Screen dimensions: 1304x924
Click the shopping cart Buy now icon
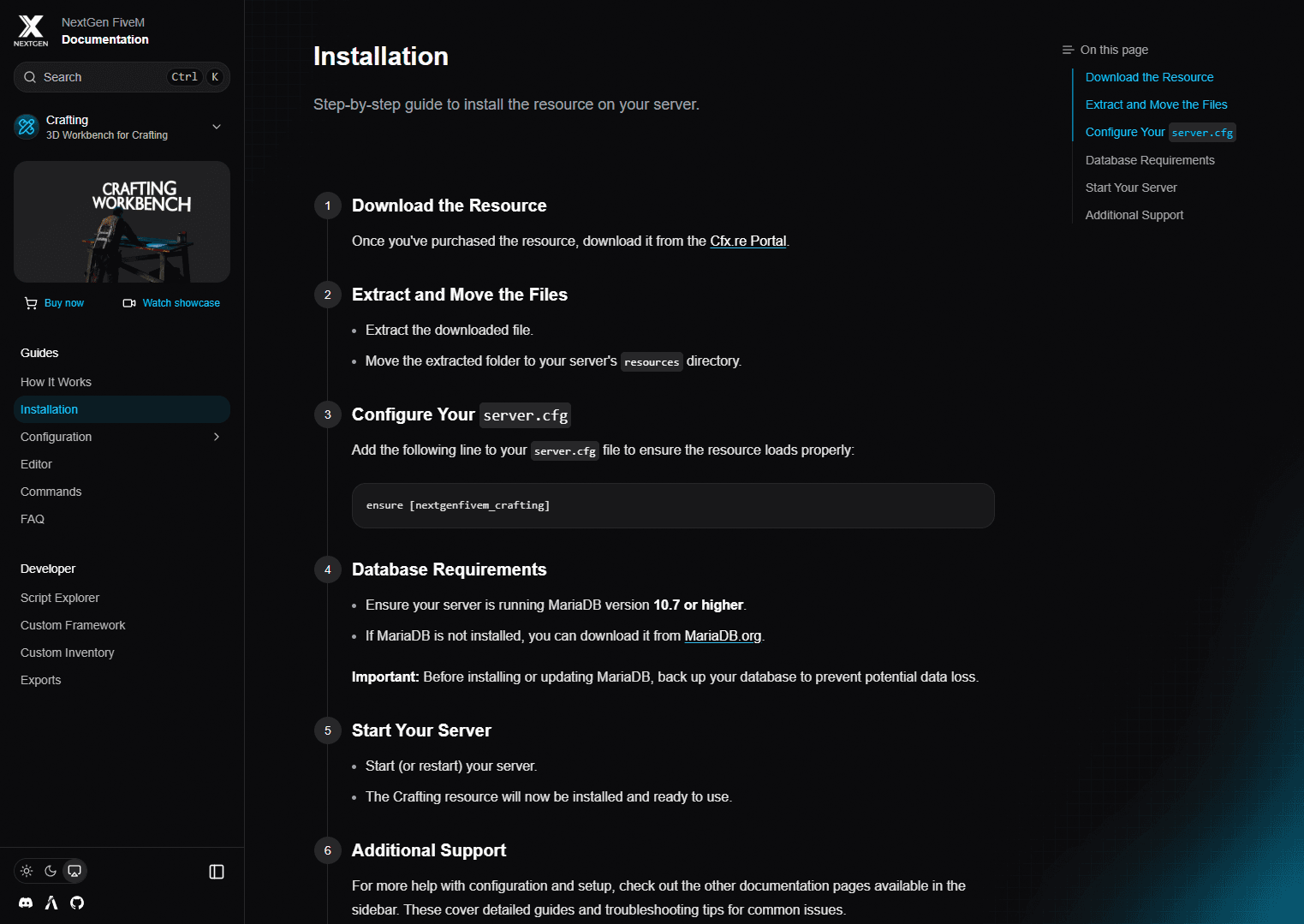pos(32,303)
